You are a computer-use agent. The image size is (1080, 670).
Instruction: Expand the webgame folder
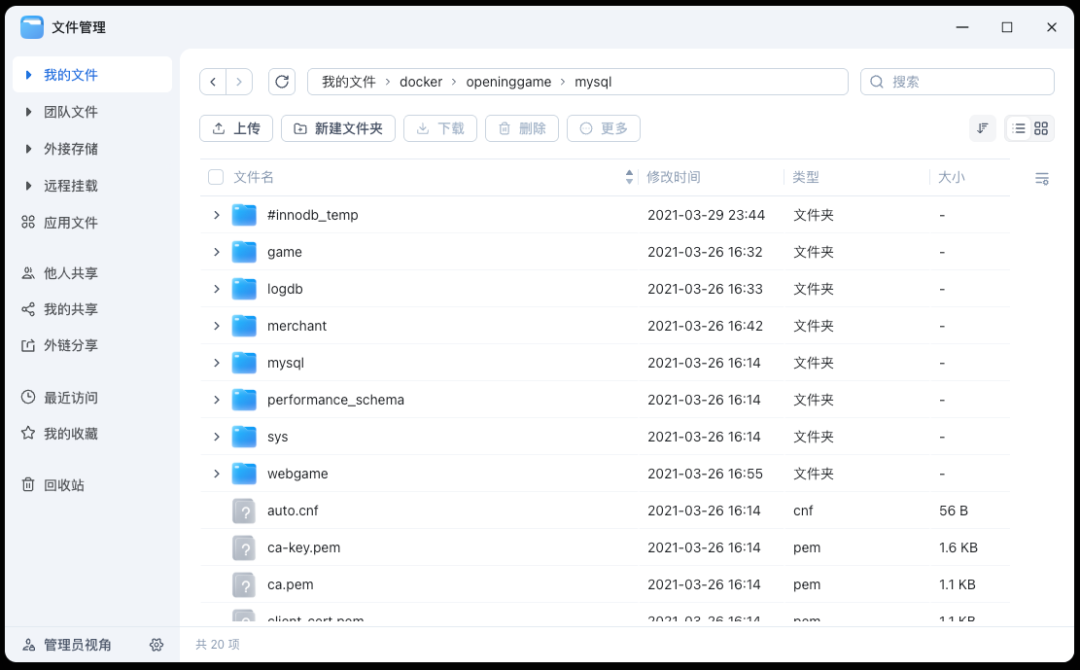click(217, 473)
